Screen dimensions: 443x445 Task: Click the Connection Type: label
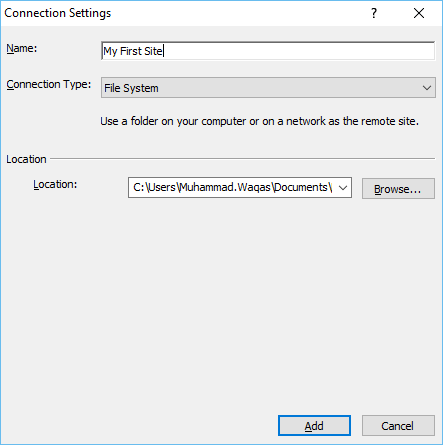click(x=49, y=84)
